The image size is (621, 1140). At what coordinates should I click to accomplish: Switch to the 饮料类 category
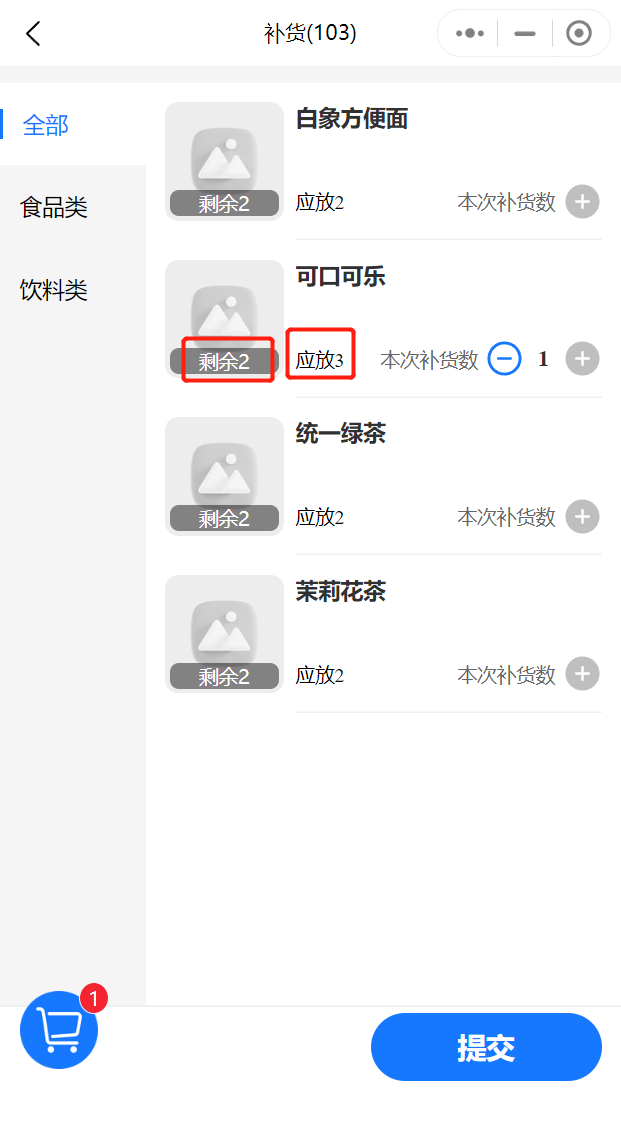[x=54, y=290]
